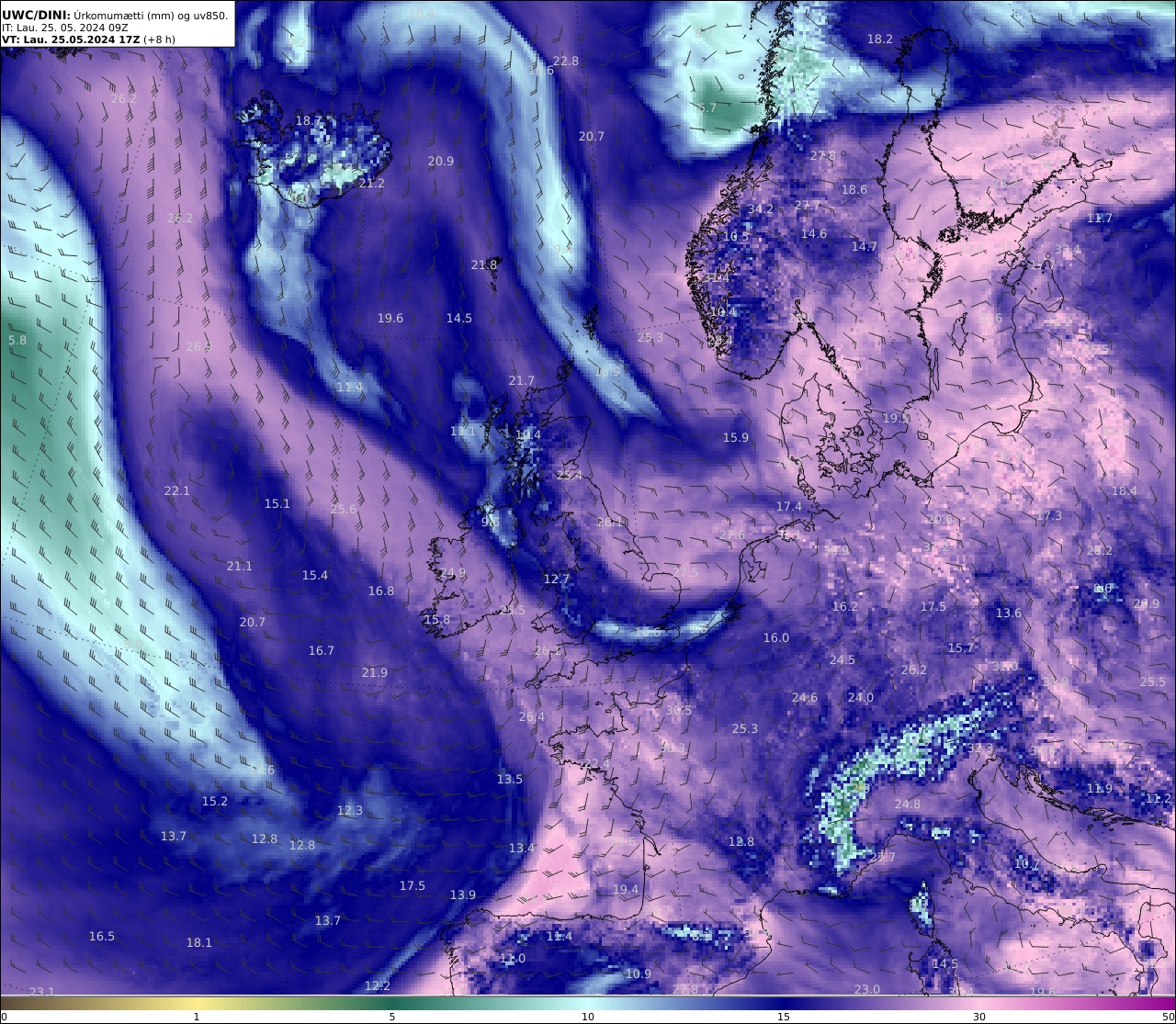Click the map value '10.7'
Viewport: 1176px width, 1024px height.
click(1027, 863)
